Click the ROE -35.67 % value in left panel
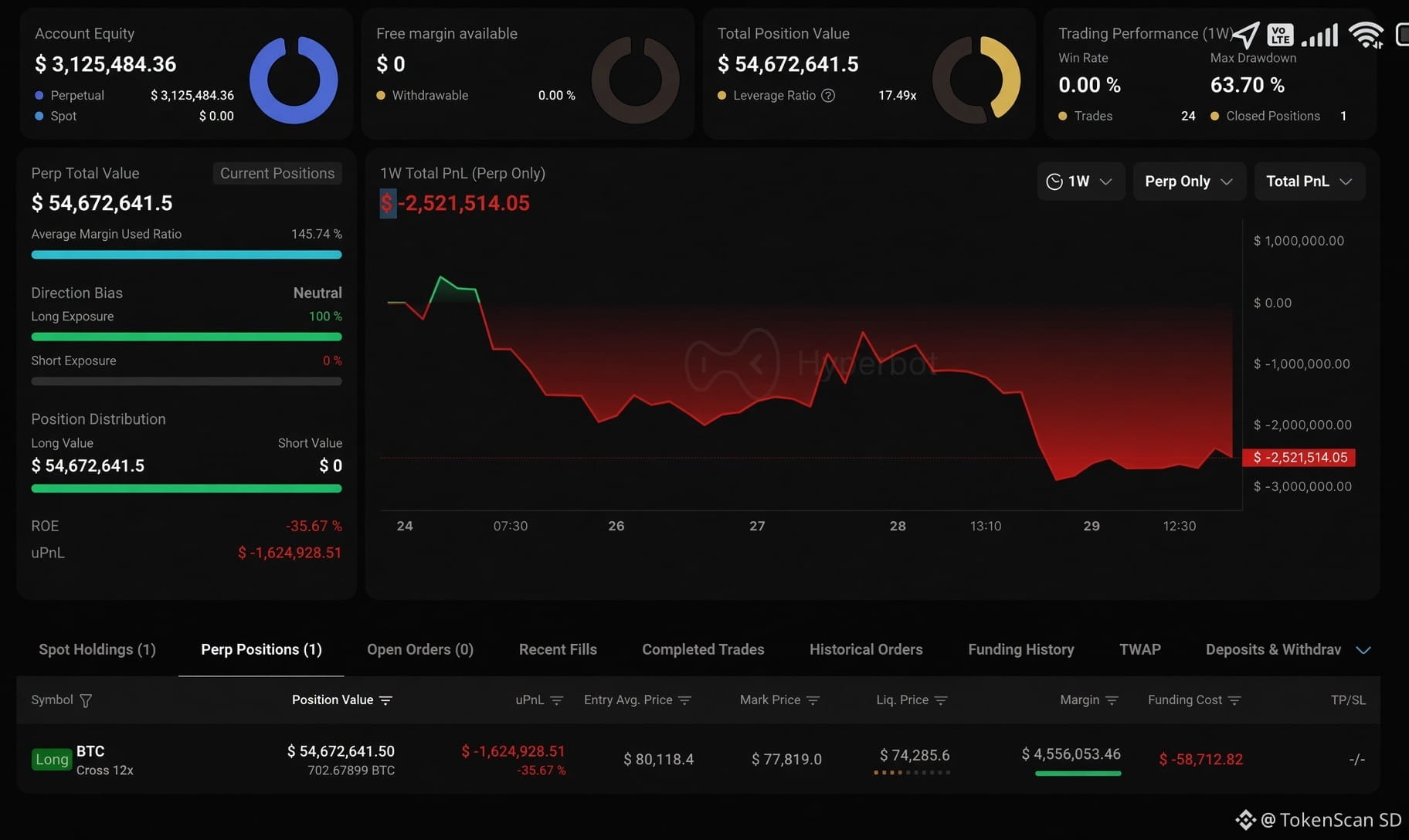Screen dimensions: 1409x840 [314, 526]
